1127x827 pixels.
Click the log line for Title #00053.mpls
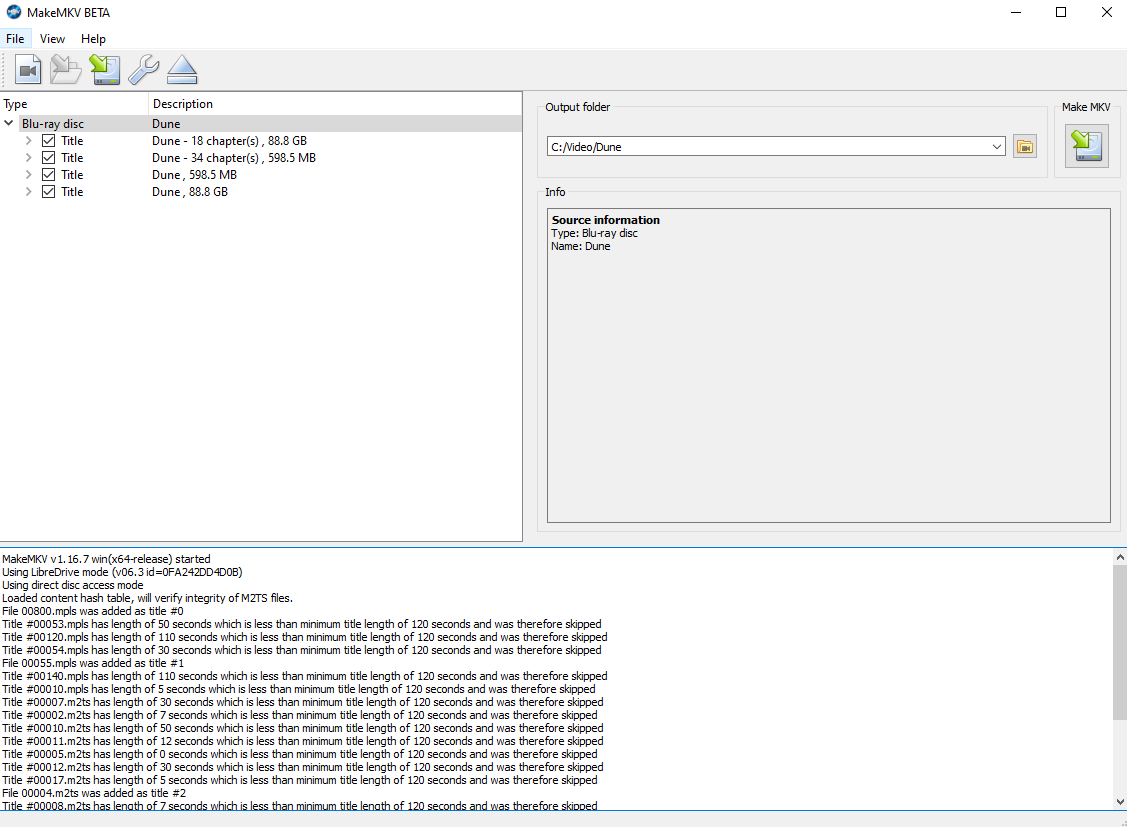pyautogui.click(x=302, y=624)
